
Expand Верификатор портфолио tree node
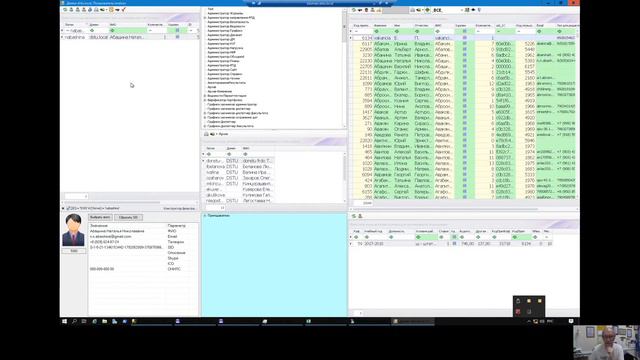tap(205, 100)
